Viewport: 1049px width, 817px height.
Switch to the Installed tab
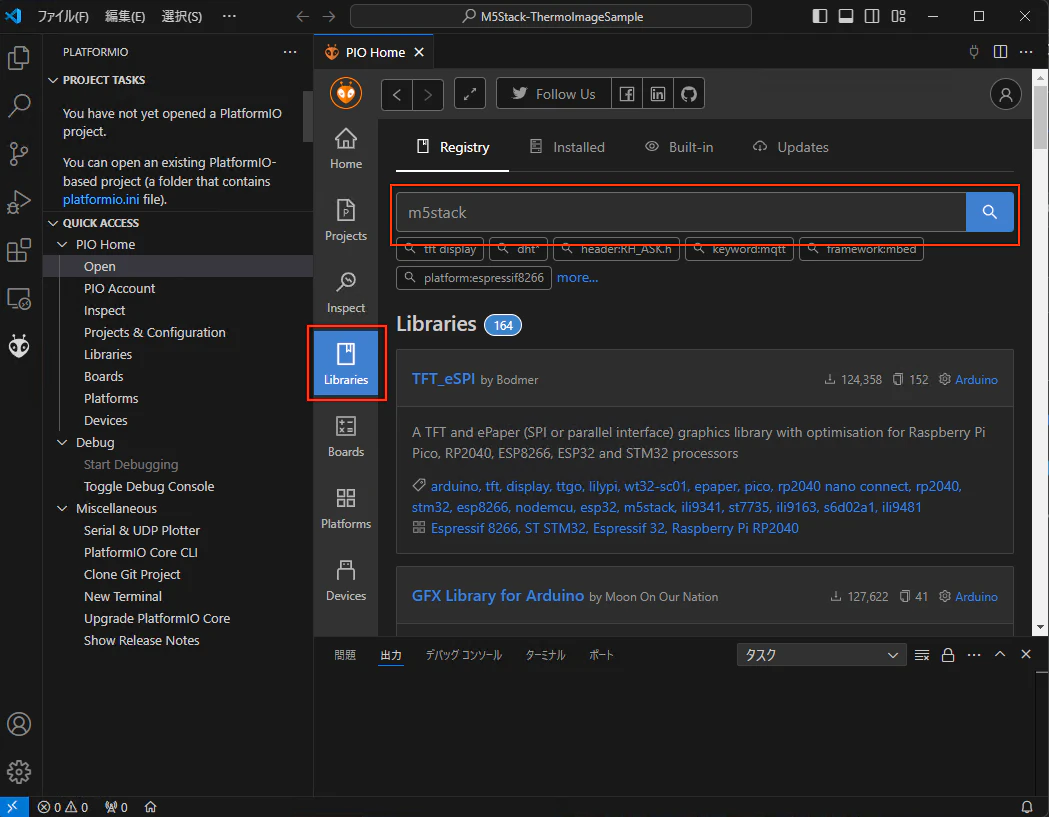[567, 147]
